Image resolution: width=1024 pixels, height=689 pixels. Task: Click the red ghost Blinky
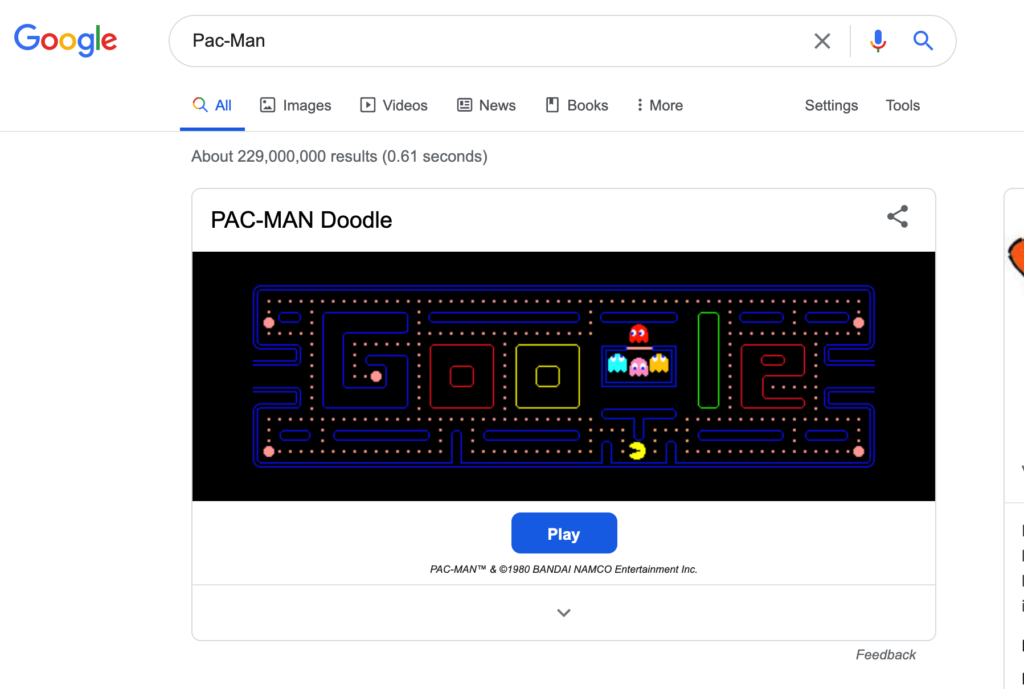pyautogui.click(x=638, y=334)
